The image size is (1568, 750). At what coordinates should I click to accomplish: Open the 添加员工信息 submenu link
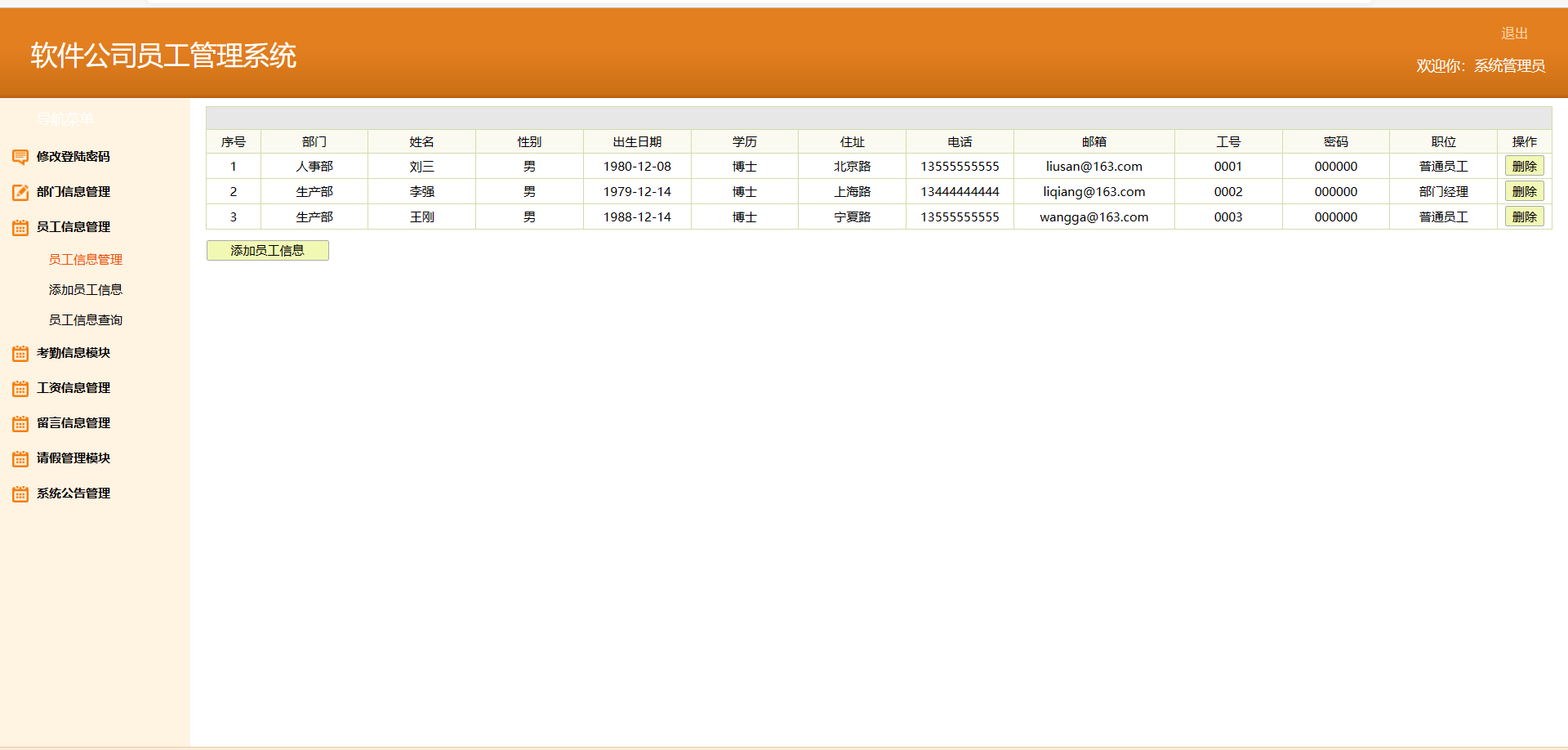tap(86, 289)
